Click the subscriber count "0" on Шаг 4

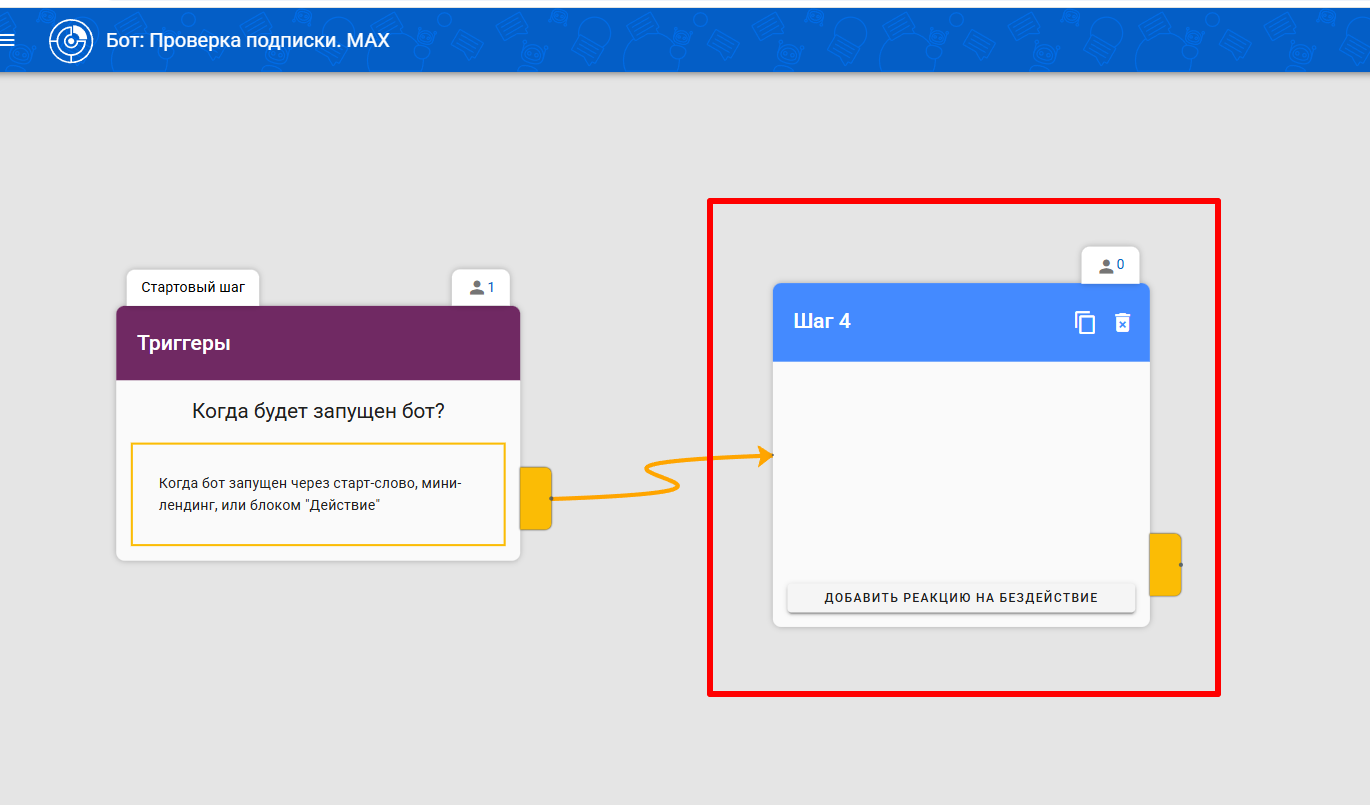pyautogui.click(x=1120, y=266)
